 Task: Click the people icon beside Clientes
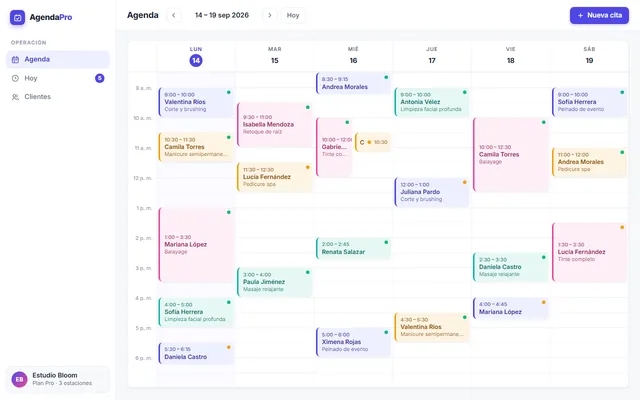click(x=16, y=97)
